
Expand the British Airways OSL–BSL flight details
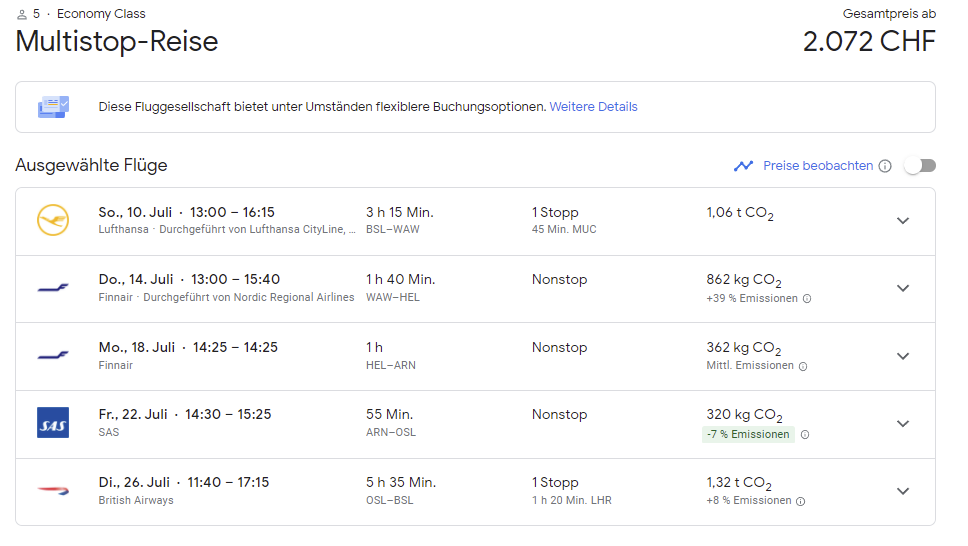[x=903, y=491]
